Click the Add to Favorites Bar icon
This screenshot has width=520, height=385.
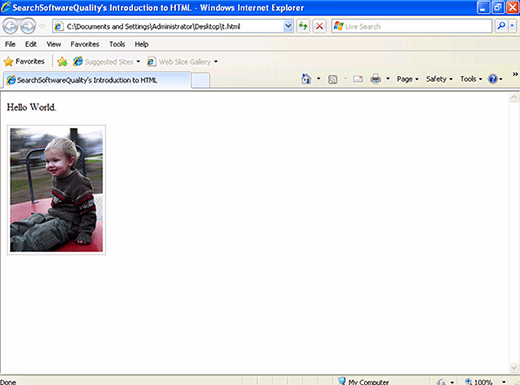click(x=62, y=62)
